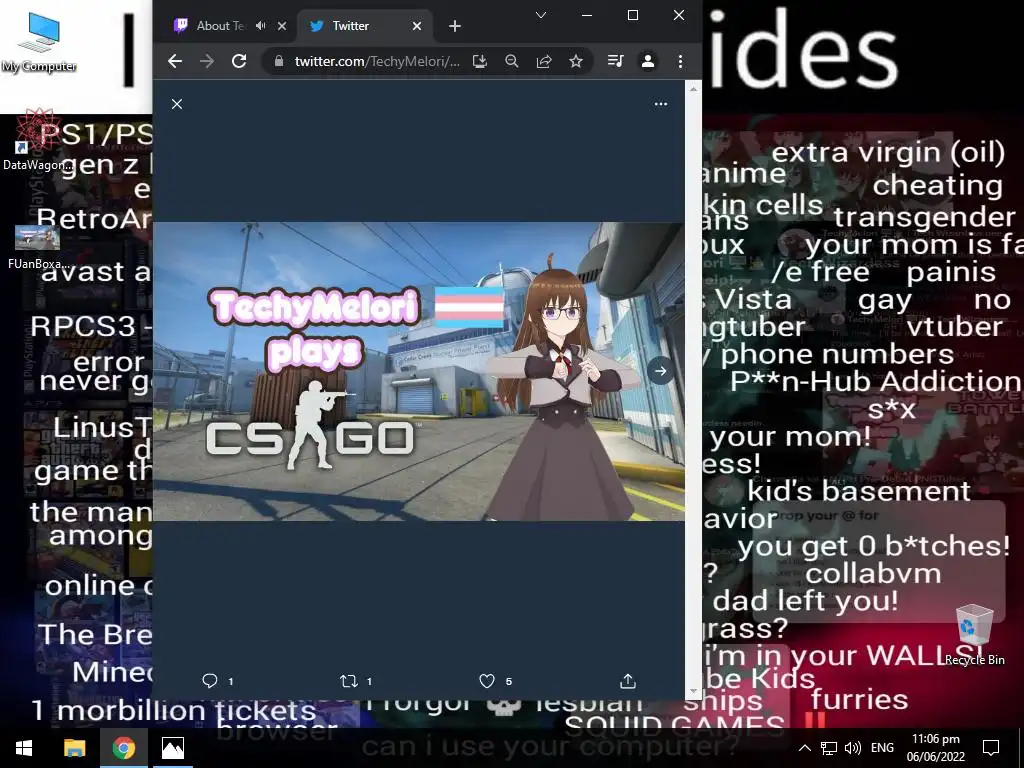Open the notification action center
Screen dimensions: 1024x768
[x=991, y=748]
